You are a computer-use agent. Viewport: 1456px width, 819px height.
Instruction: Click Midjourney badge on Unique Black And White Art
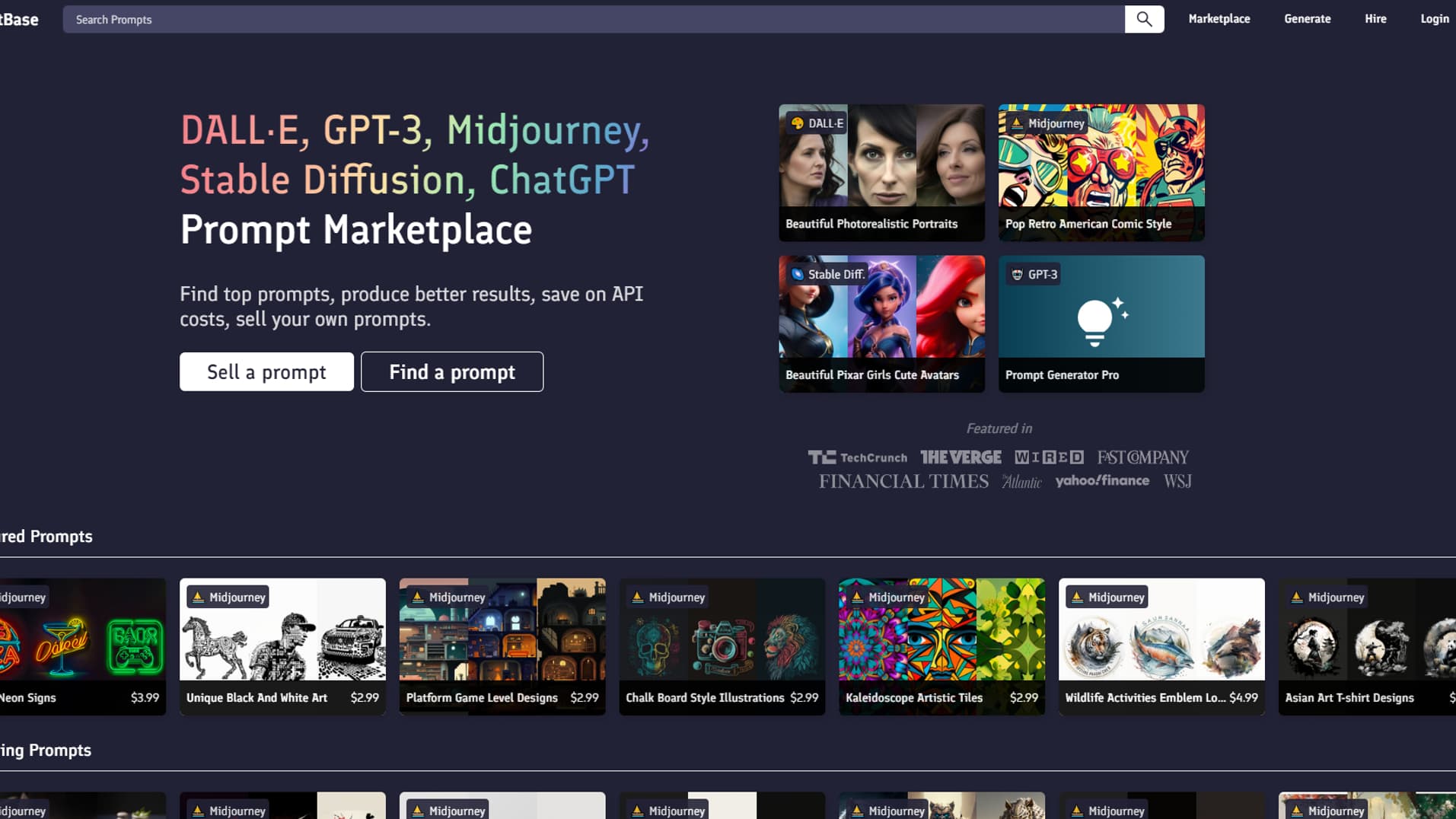(x=228, y=598)
